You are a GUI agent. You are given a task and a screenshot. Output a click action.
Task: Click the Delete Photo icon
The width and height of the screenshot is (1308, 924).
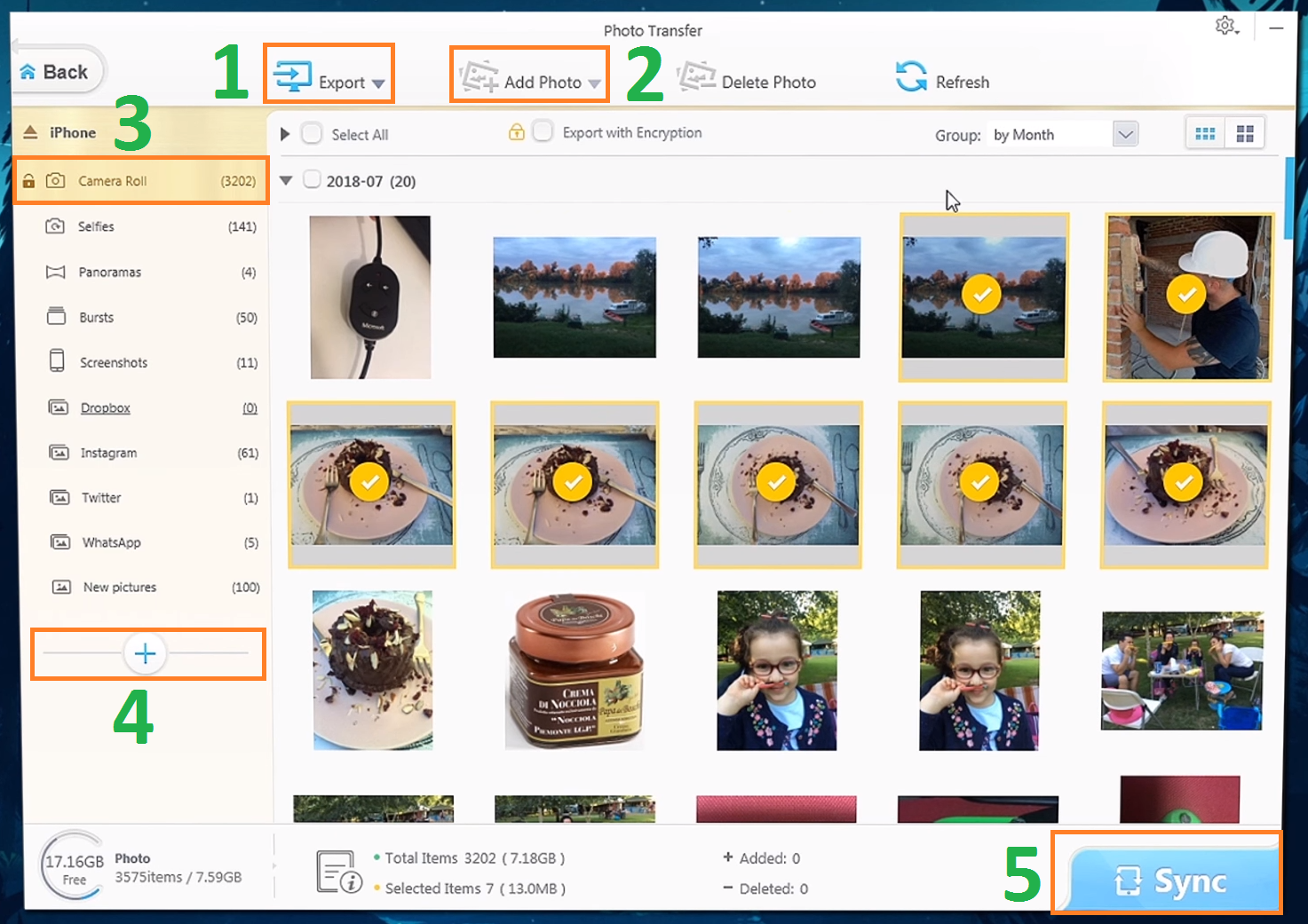click(696, 77)
